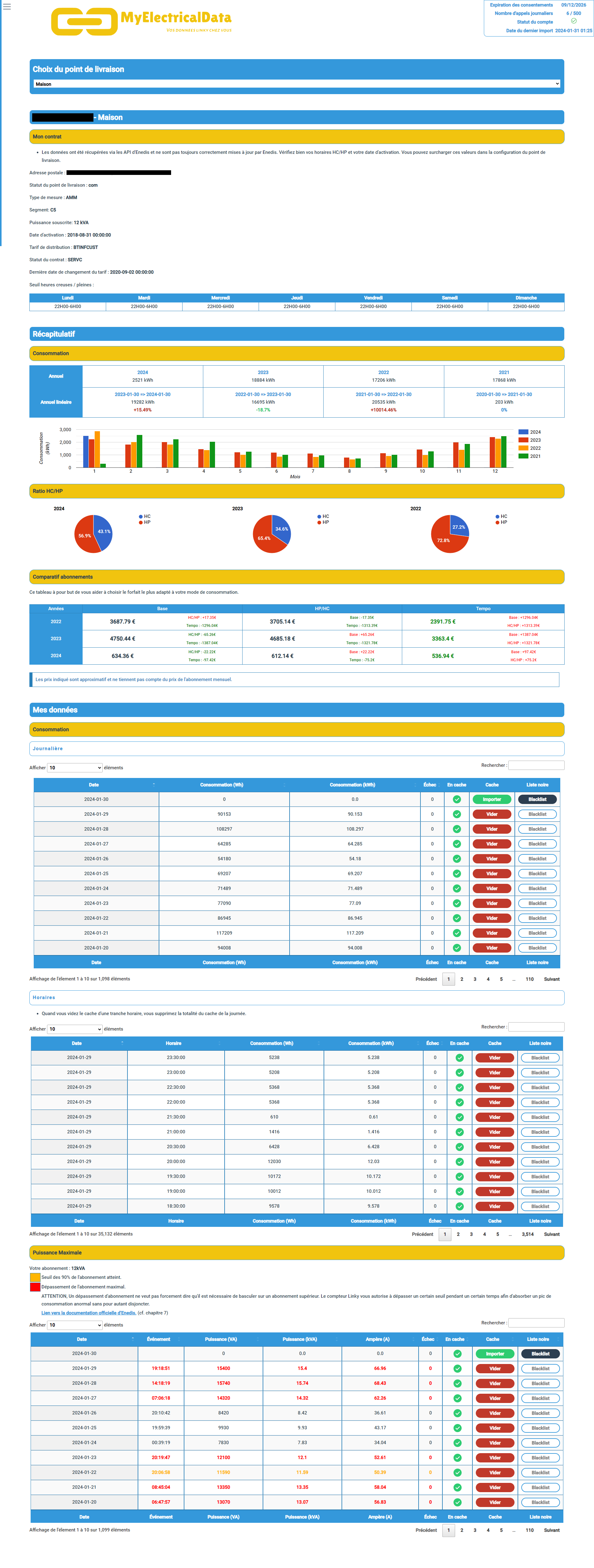Open Afficher count dropdown in Horaires table

[x=74, y=1029]
